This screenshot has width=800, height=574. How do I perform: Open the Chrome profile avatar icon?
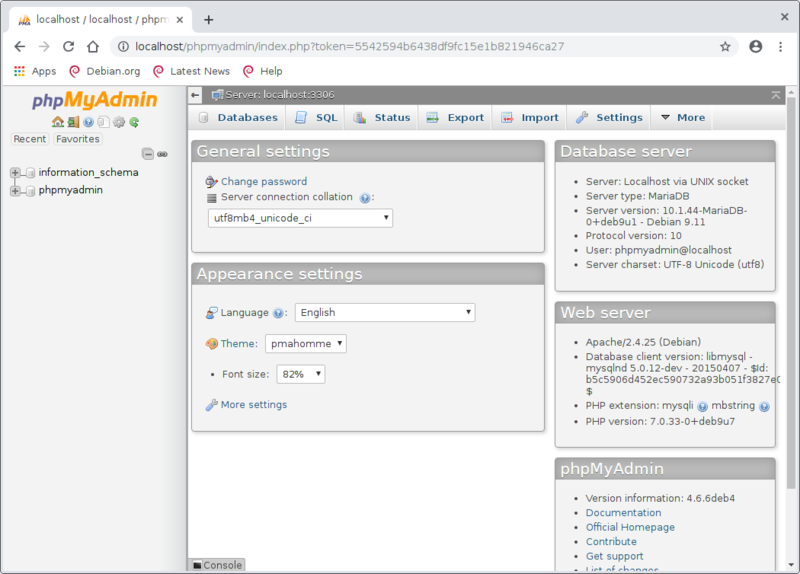point(756,46)
